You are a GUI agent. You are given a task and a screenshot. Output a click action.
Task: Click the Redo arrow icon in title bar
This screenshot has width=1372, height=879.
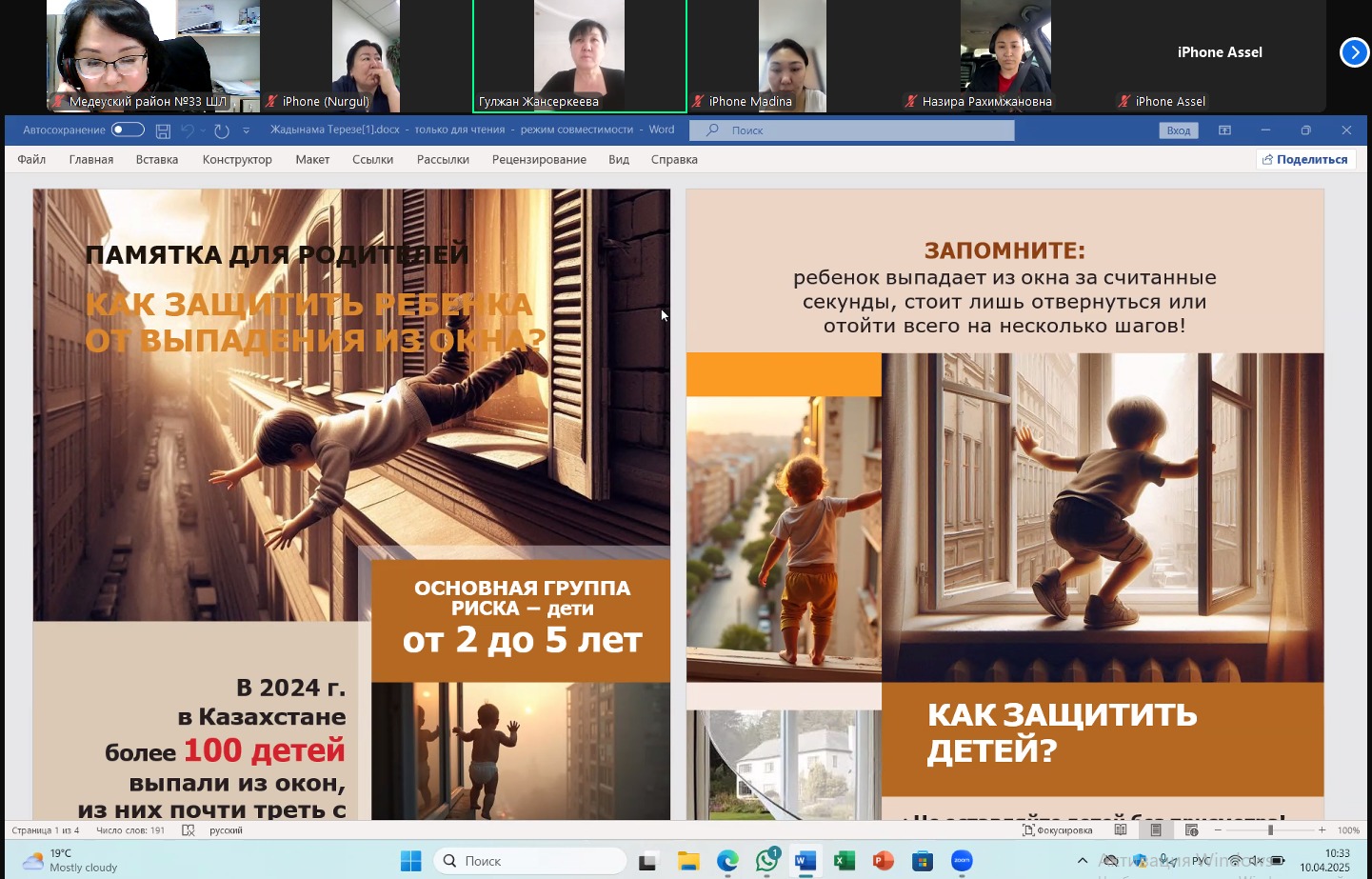pos(222,130)
